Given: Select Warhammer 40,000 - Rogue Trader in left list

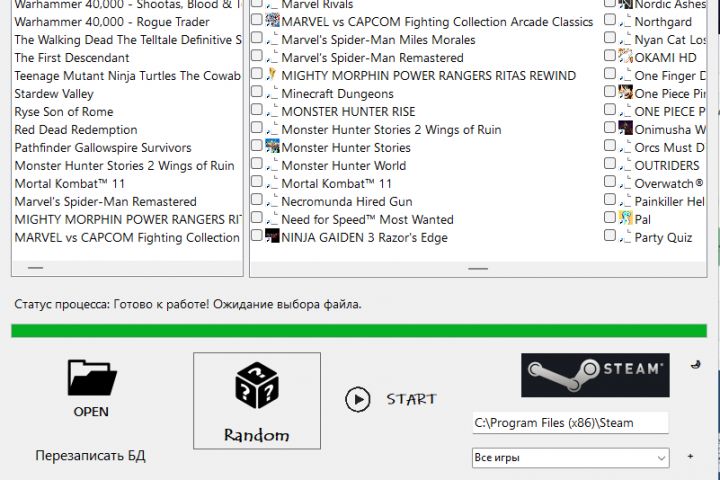Looking at the screenshot, I should 112,22.
